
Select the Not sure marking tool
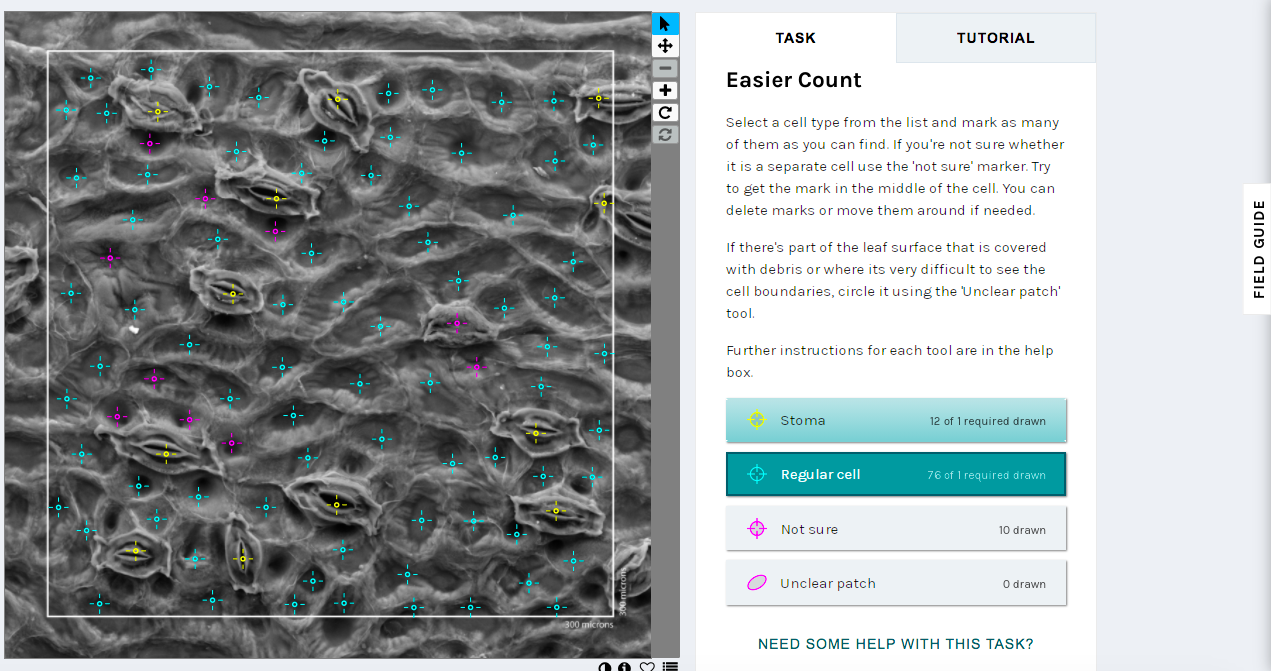[896, 528]
